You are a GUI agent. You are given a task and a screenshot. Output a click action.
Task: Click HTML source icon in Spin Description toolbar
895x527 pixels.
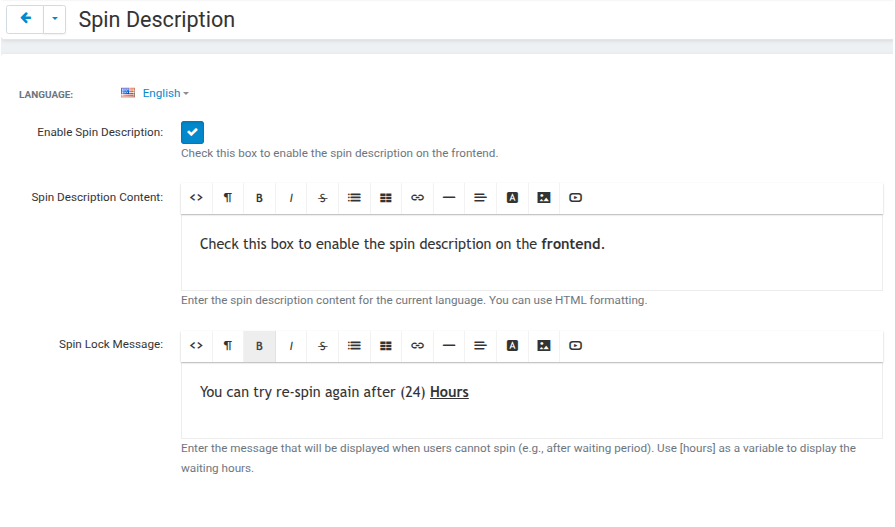[x=196, y=198]
